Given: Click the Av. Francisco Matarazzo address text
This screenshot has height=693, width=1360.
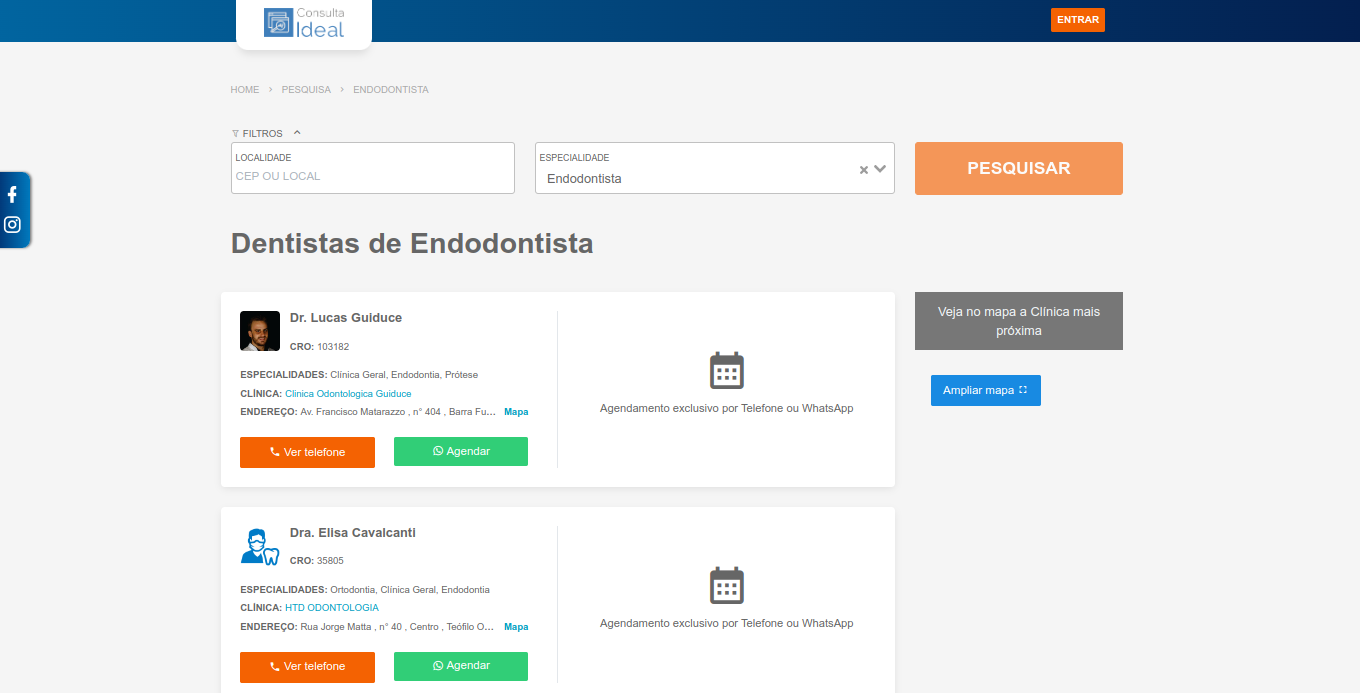Looking at the screenshot, I should point(398,412).
